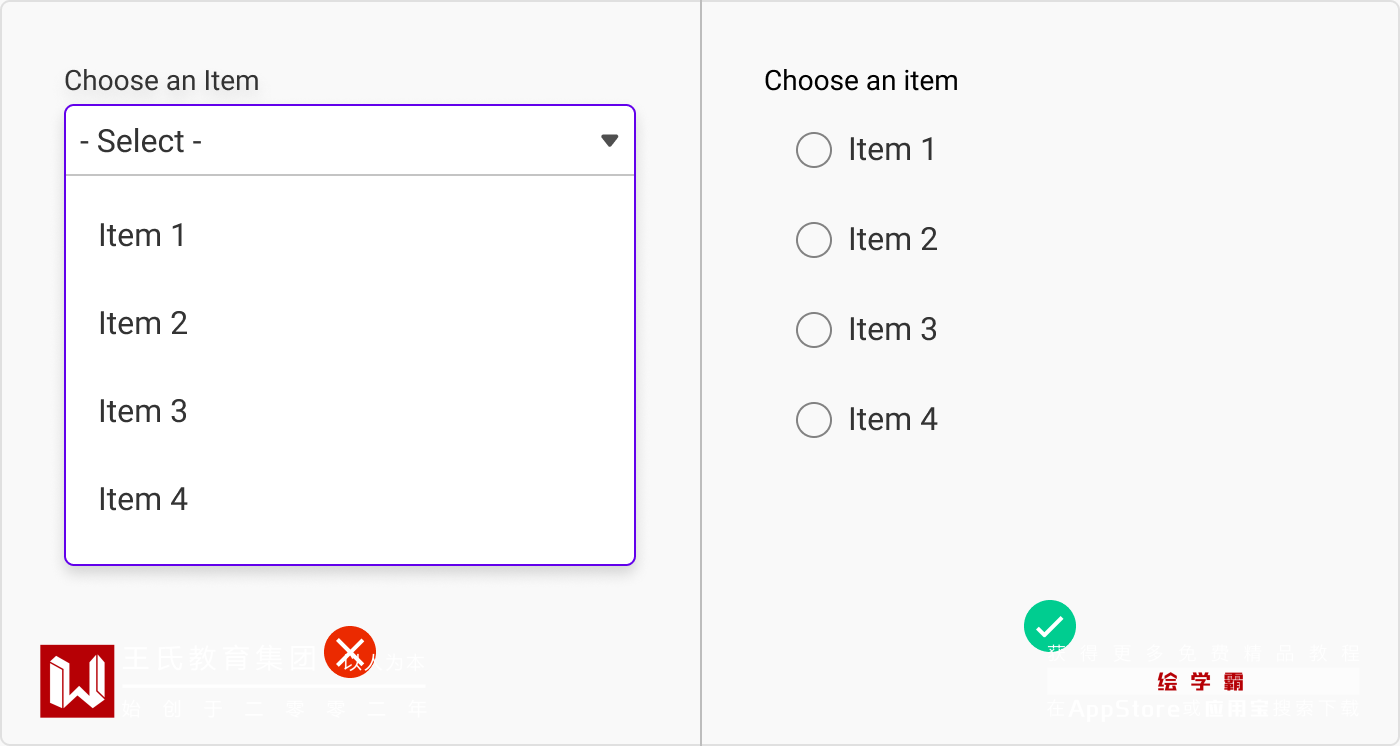
Task: Click the 'Choose an item' radio group heading
Action: [861, 81]
